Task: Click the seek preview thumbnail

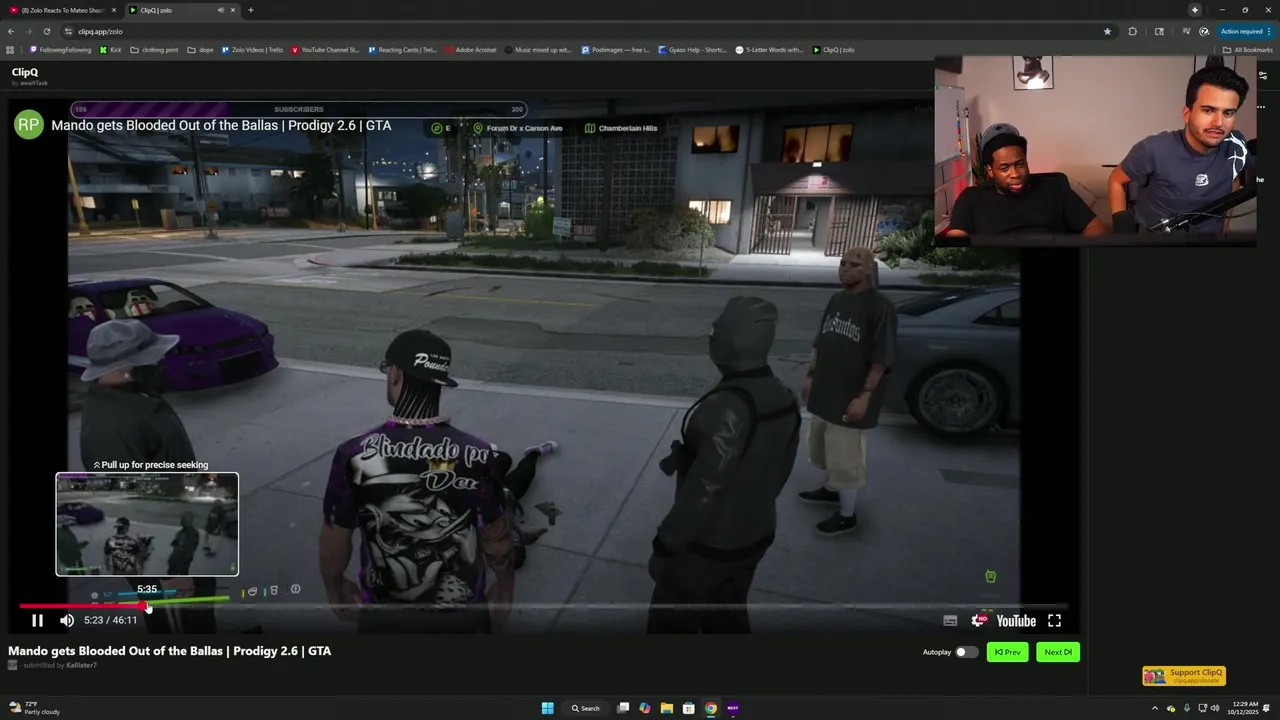Action: [147, 524]
